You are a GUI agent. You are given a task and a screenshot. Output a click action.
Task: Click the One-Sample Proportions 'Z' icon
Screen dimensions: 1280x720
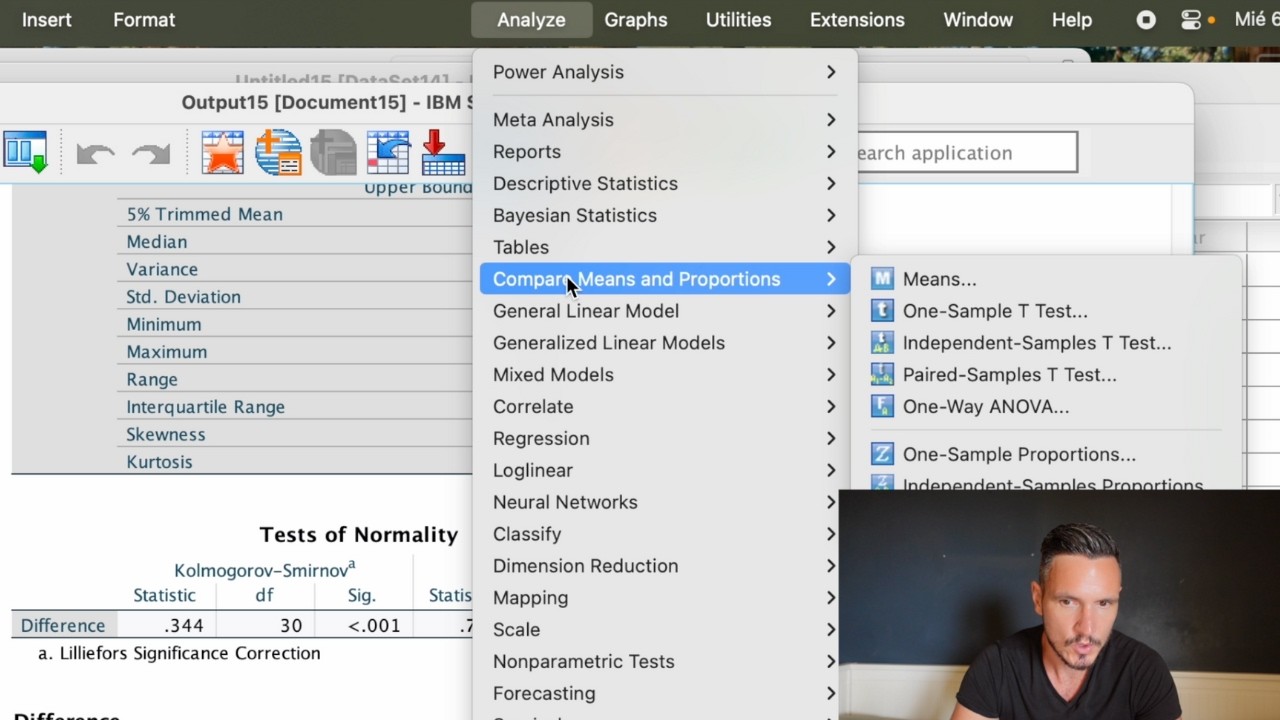882,454
